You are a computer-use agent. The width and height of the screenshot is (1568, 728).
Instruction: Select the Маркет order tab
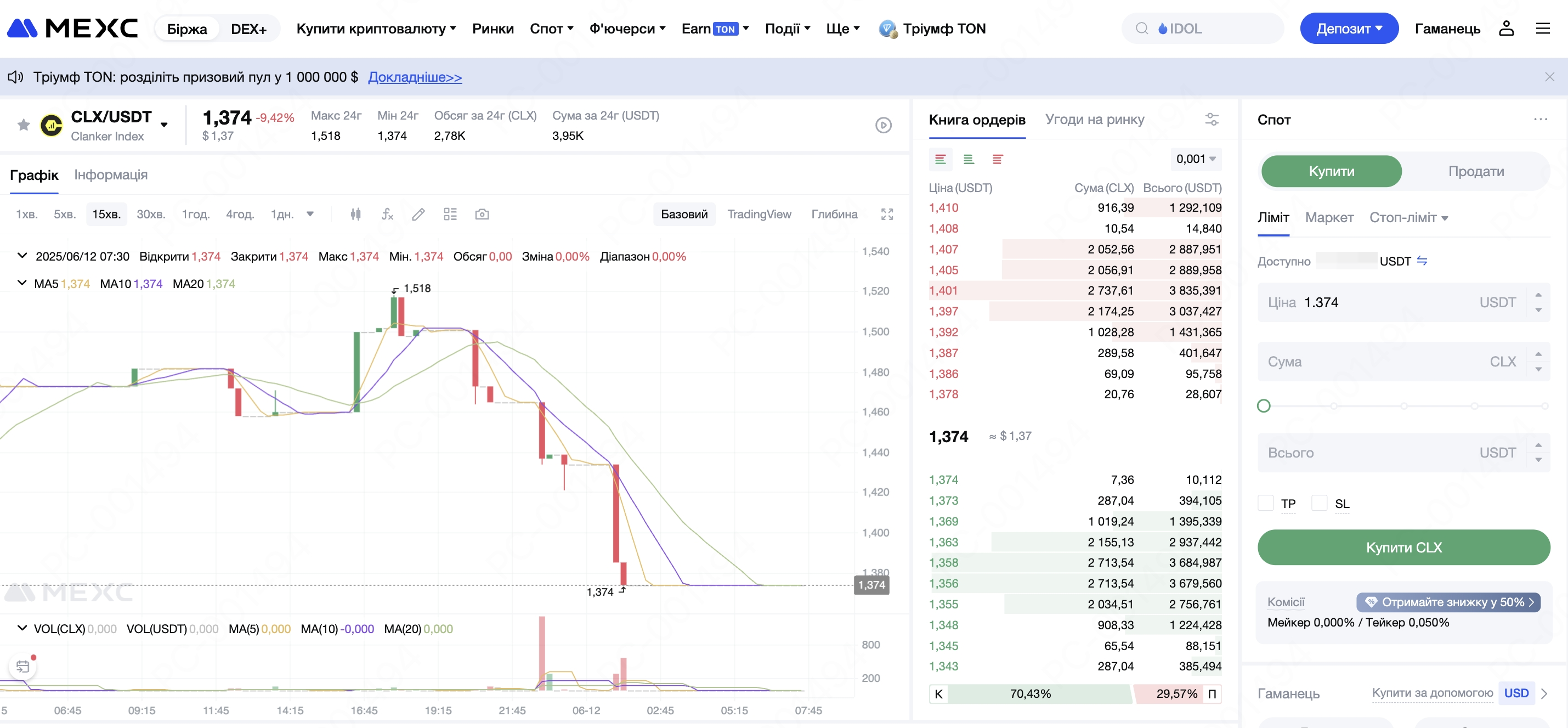click(x=1329, y=218)
